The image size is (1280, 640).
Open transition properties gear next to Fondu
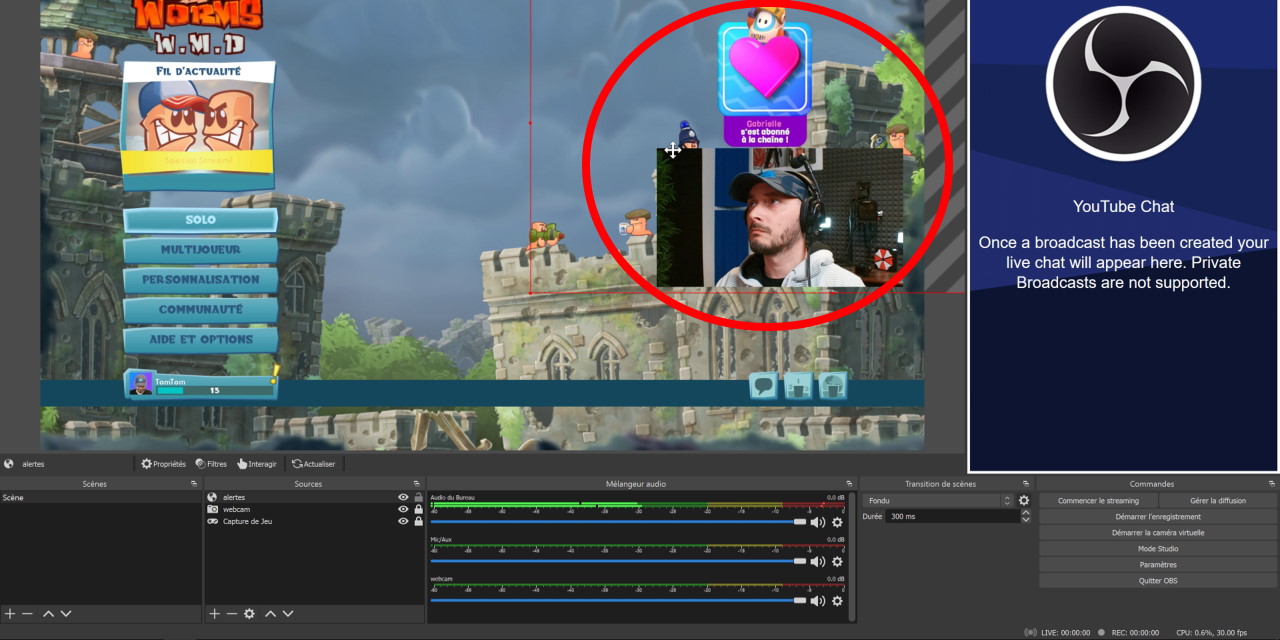1023,501
